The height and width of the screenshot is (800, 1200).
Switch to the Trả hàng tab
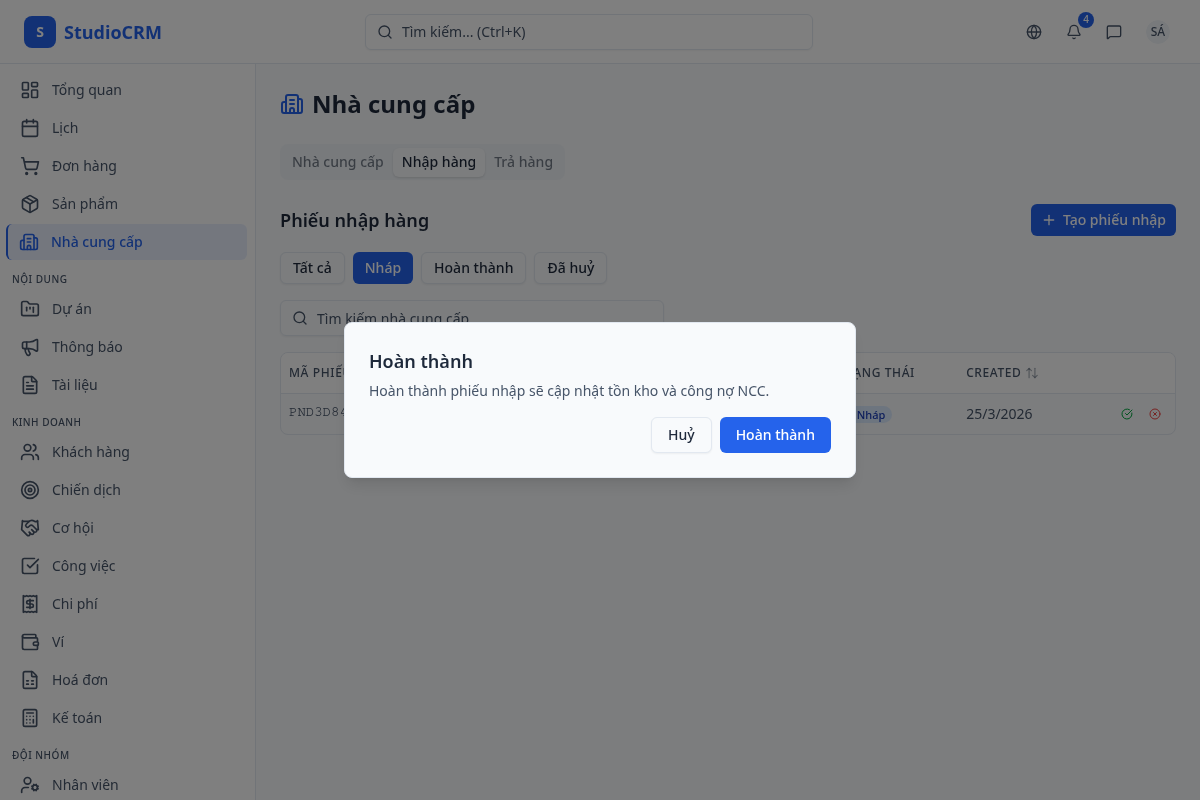click(523, 162)
